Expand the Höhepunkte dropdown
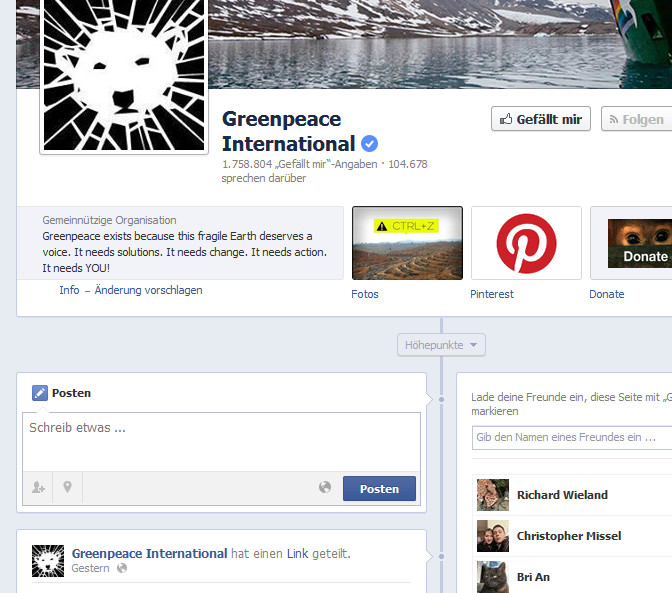The height and width of the screenshot is (593, 672). click(441, 345)
